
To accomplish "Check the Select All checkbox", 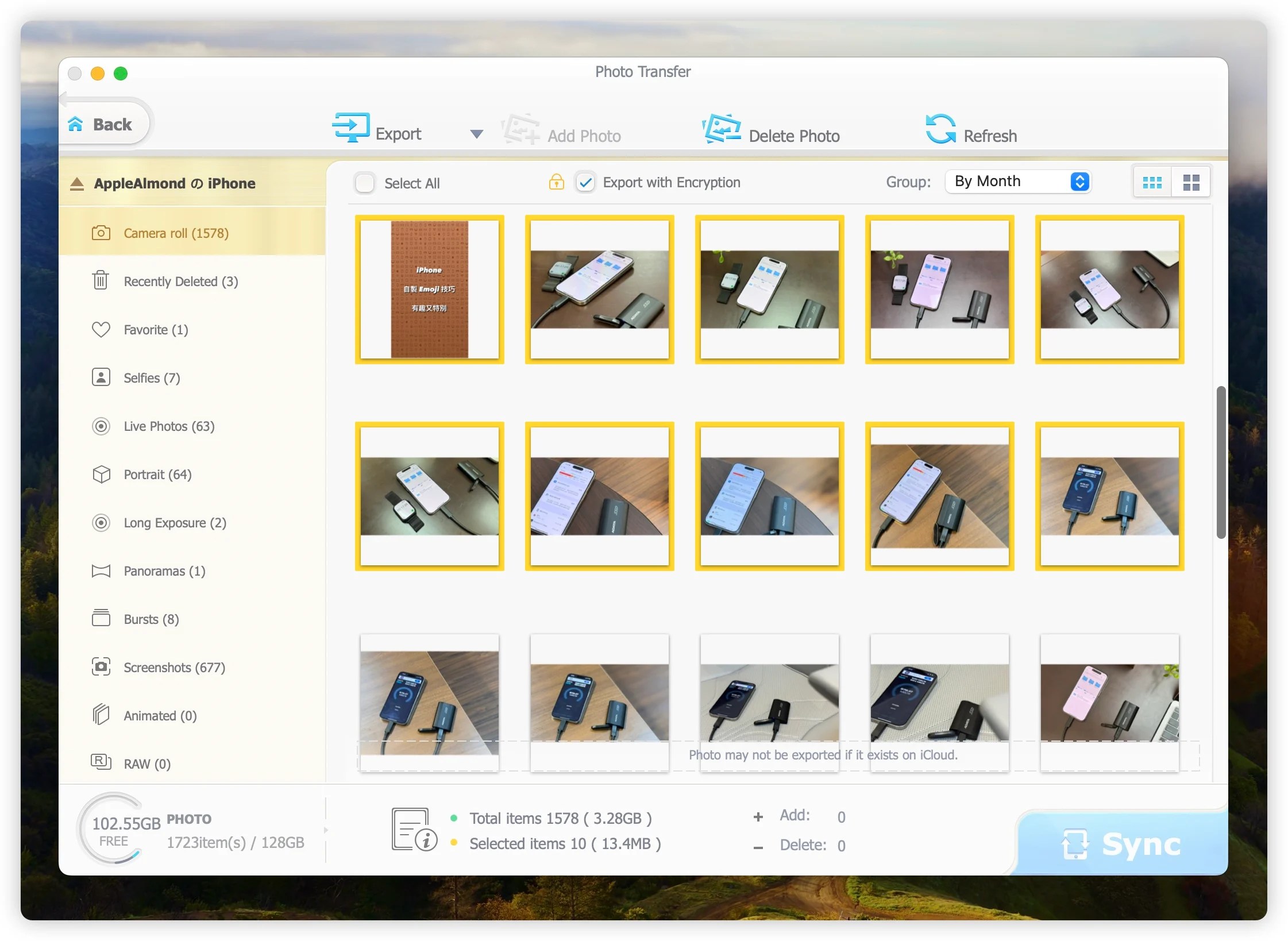I will [x=365, y=182].
